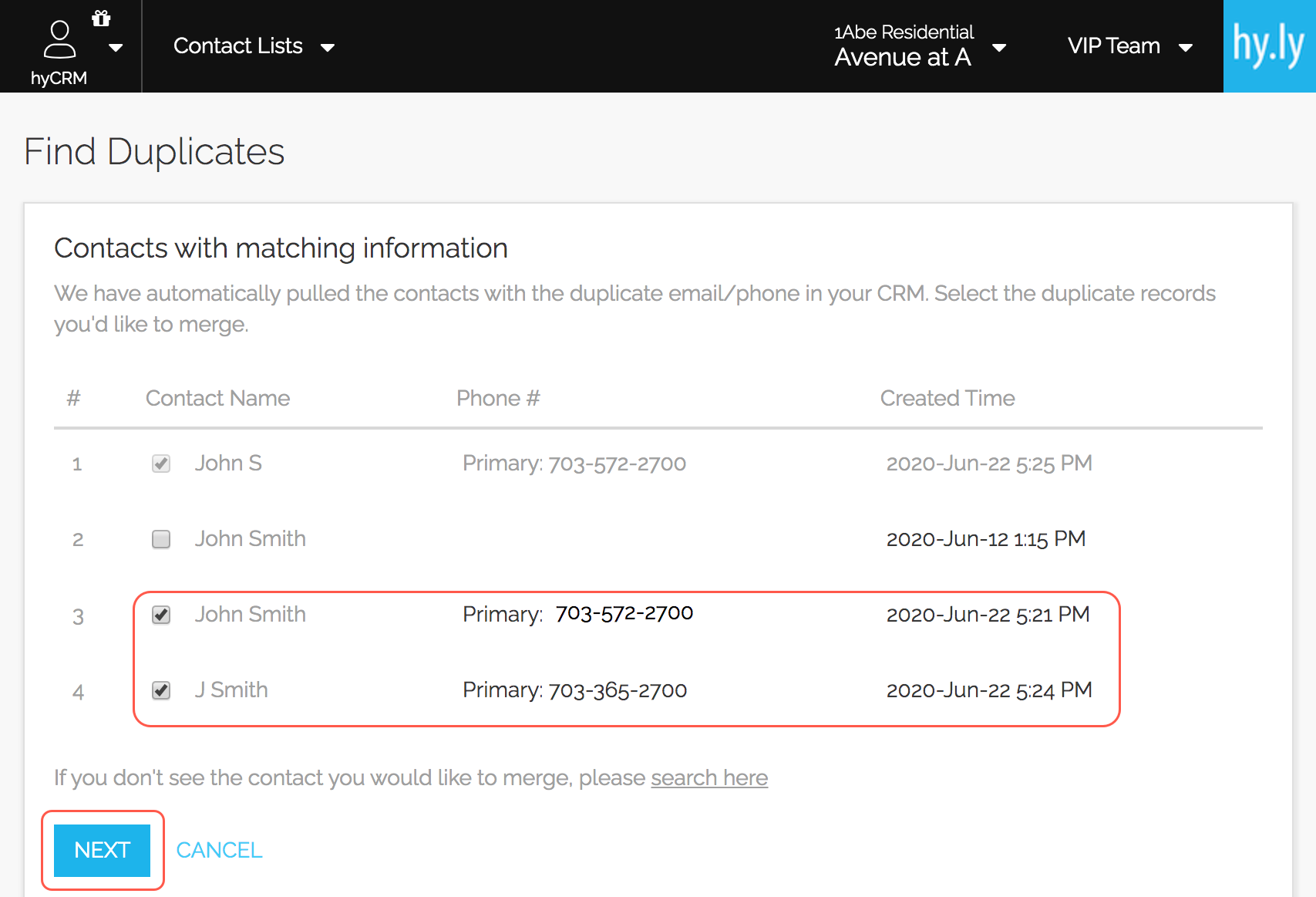The height and width of the screenshot is (897, 1316).
Task: Check the unselected John Smith row checkbox
Action: point(161,539)
